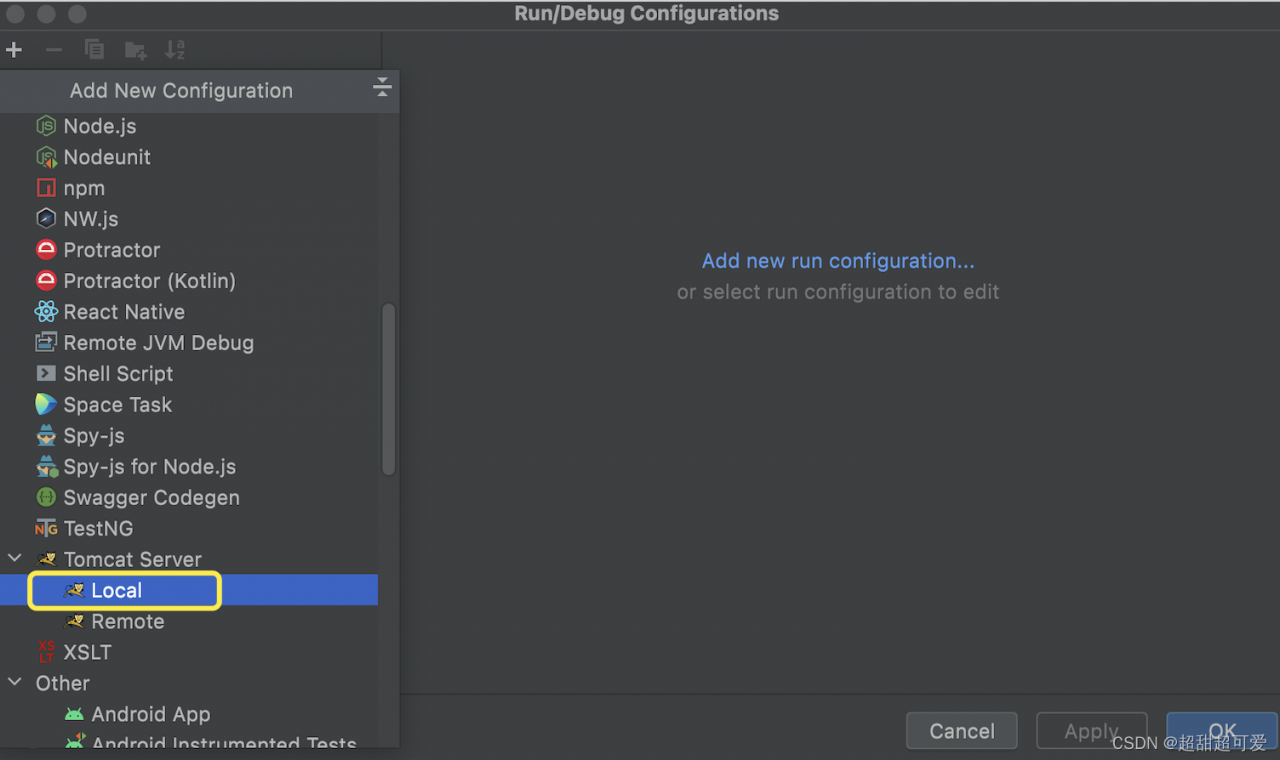The width and height of the screenshot is (1280, 760).
Task: Choose the Nodeunit configuration type
Action: pyautogui.click(x=189, y=157)
